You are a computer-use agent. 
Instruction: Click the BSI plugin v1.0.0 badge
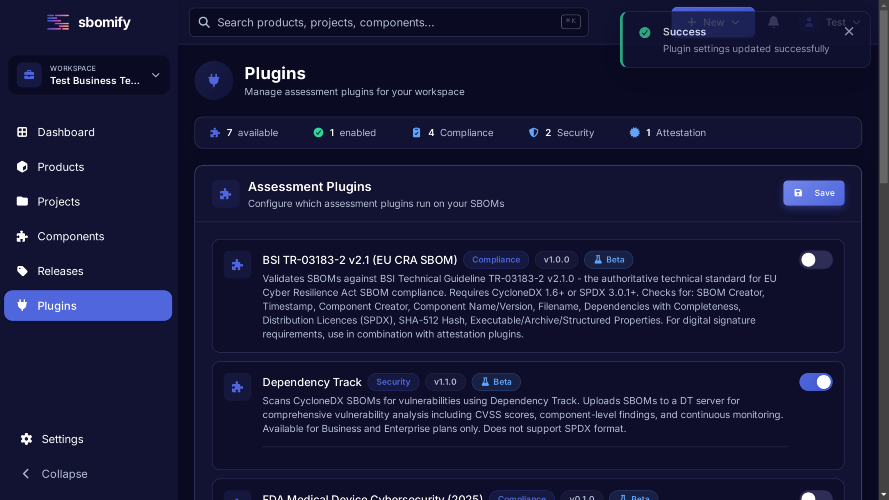[x=556, y=260]
